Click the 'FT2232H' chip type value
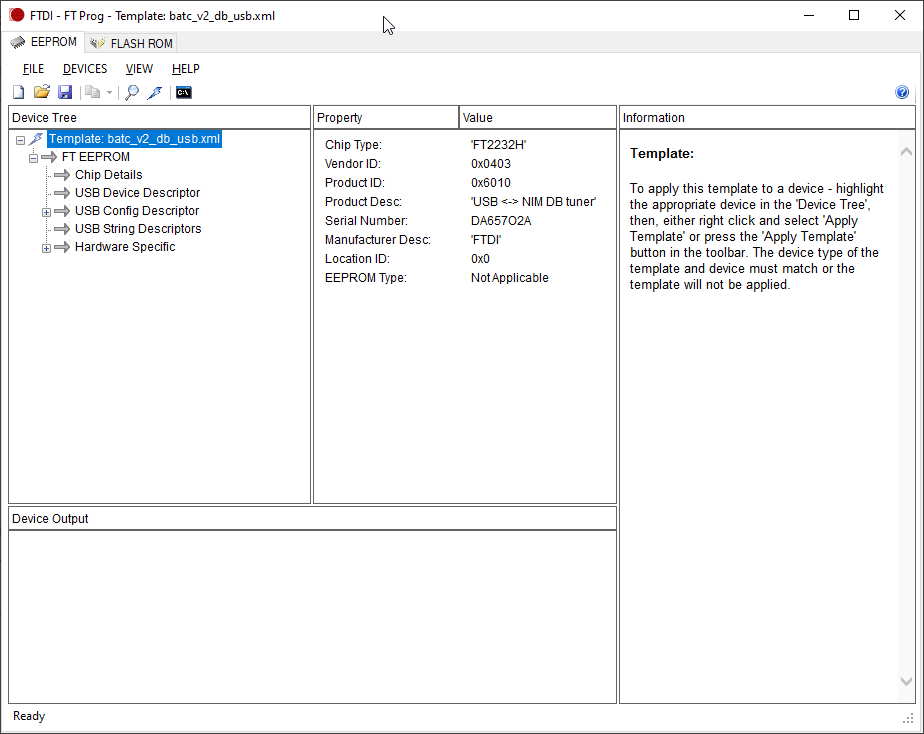Screen dimensions: 924x734 pos(499,145)
